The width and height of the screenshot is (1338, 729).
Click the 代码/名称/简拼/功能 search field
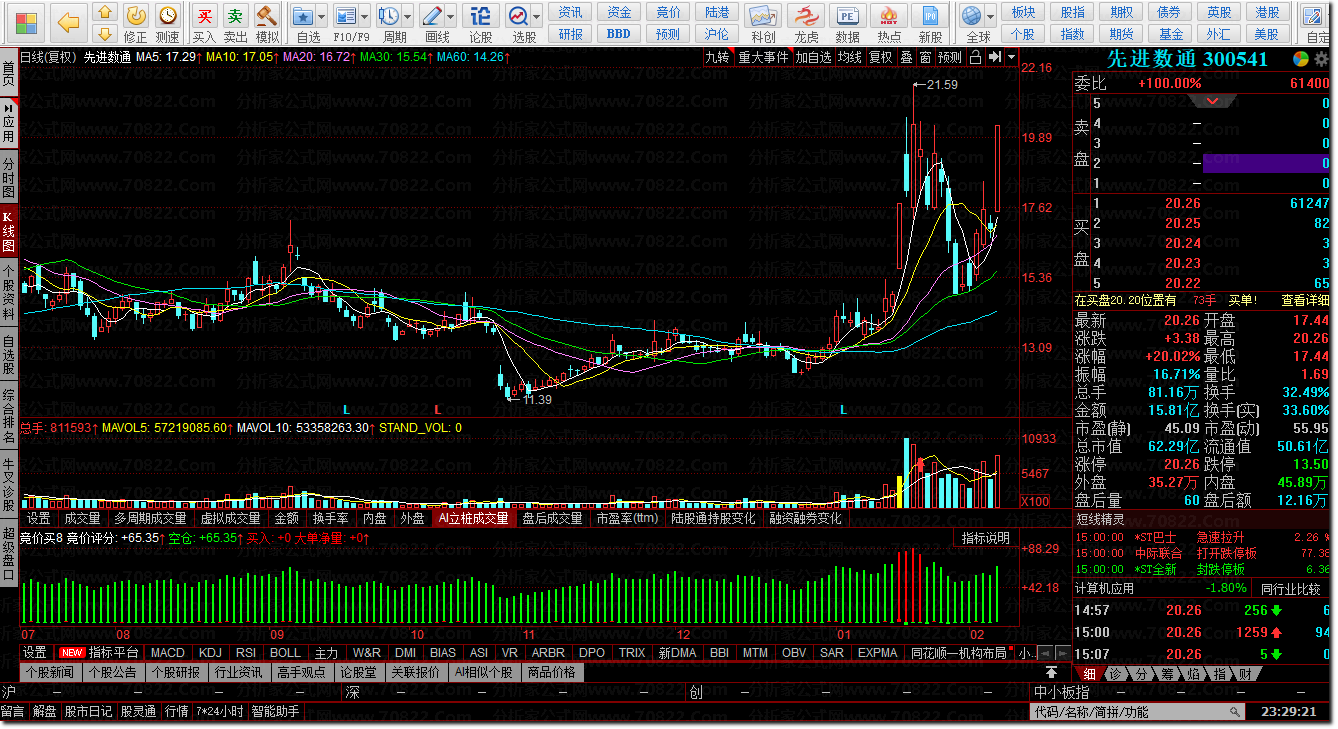tap(1136, 712)
